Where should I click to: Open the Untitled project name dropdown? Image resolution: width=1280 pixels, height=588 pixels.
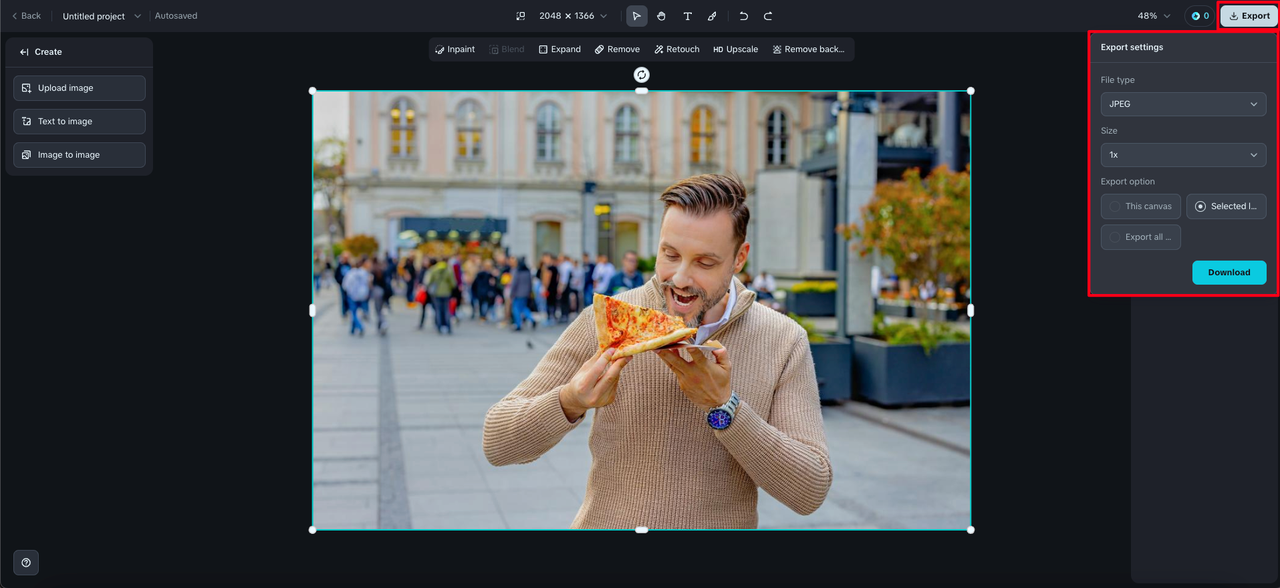pyautogui.click(x=102, y=16)
